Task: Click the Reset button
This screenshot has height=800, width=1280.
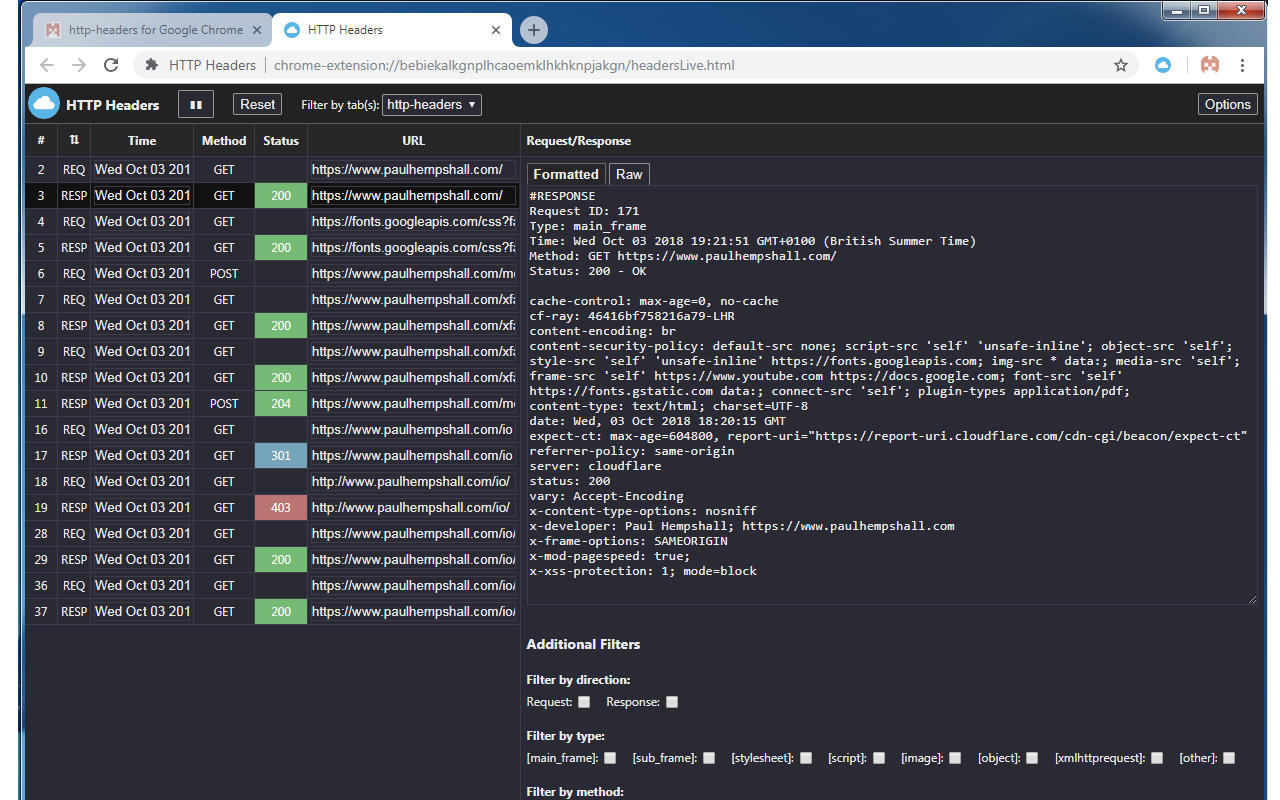Action: tap(257, 104)
